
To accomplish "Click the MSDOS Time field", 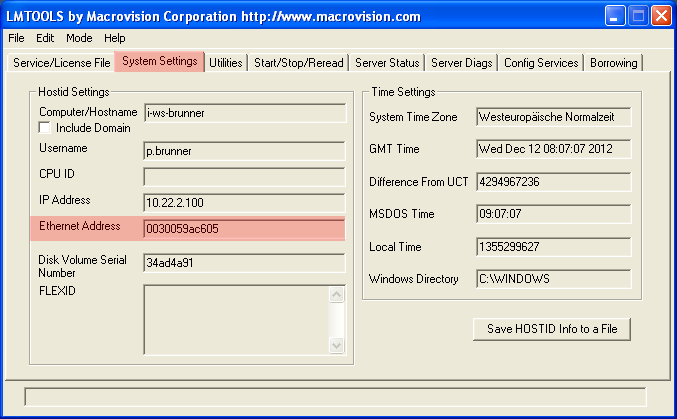I will tap(554, 214).
